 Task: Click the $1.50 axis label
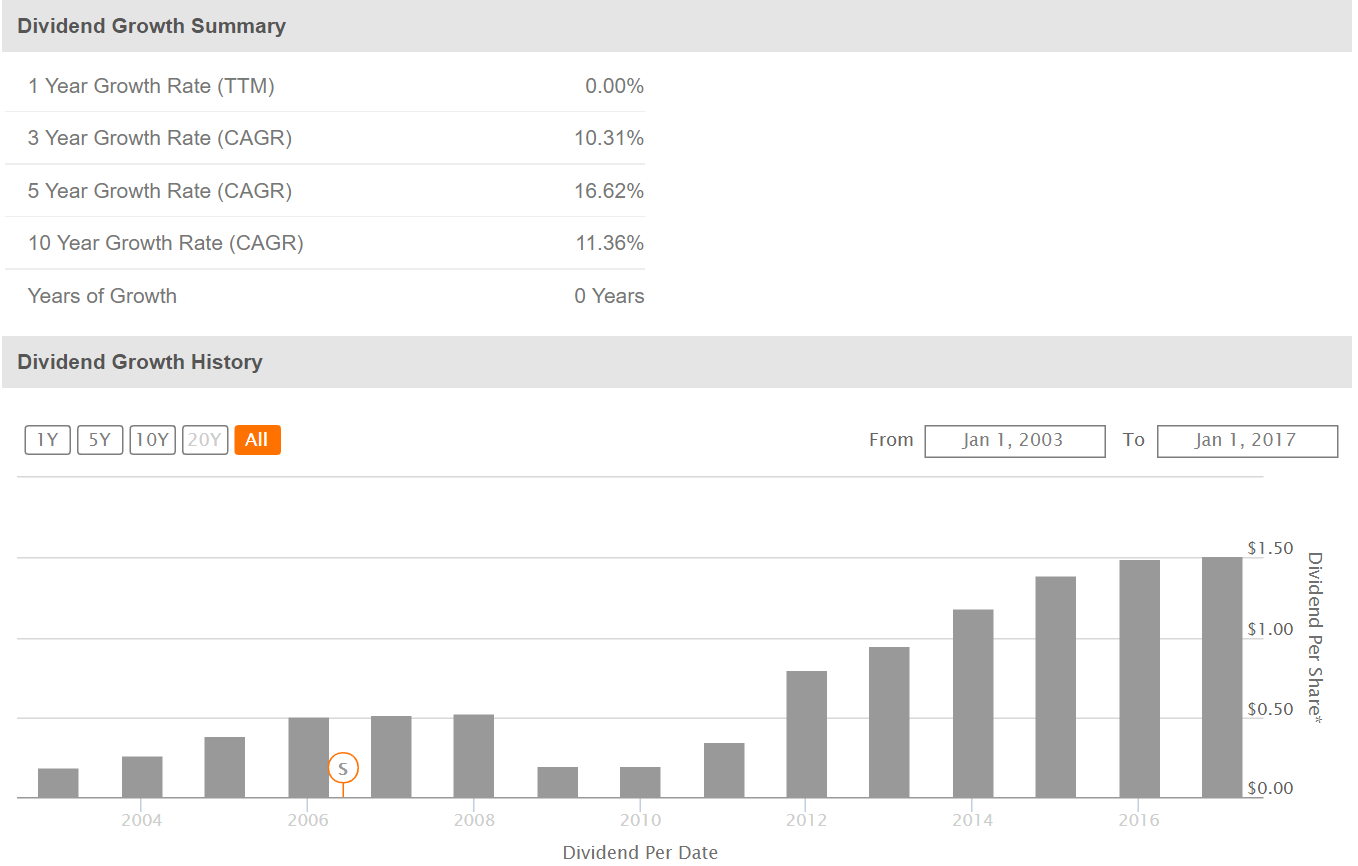pos(1271,548)
